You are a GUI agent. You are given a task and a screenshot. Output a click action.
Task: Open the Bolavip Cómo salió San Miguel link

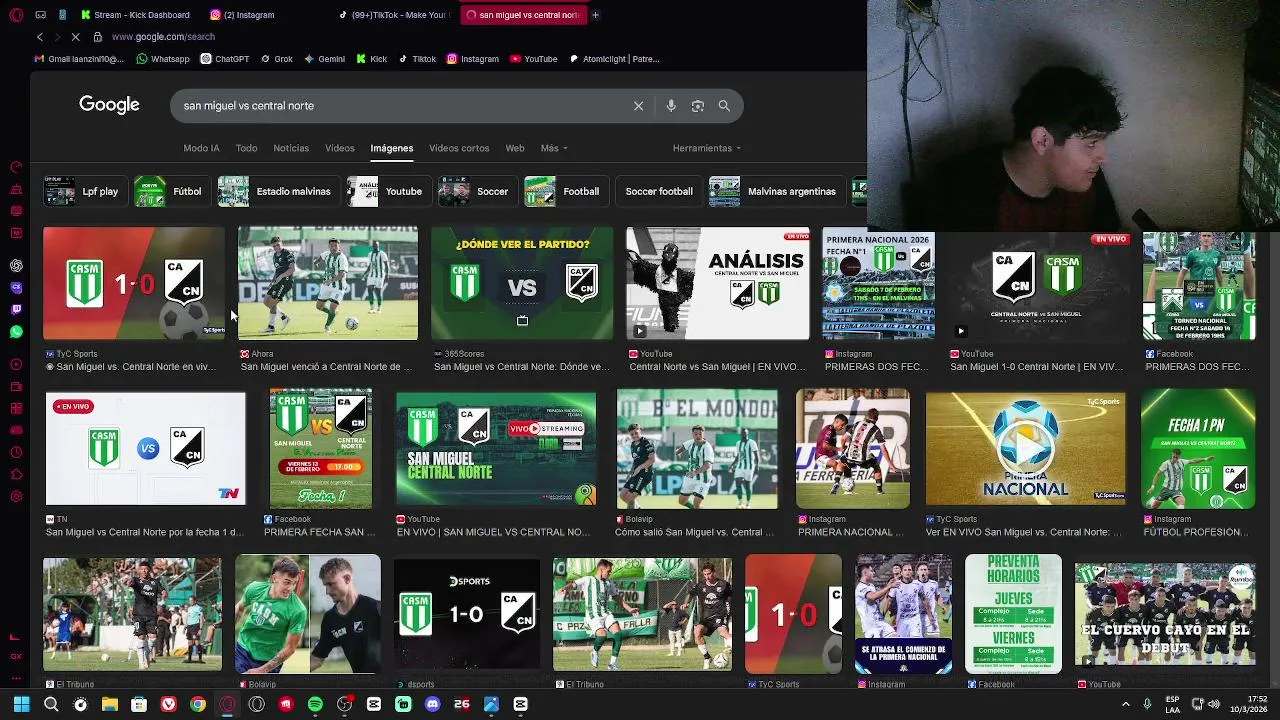(695, 532)
